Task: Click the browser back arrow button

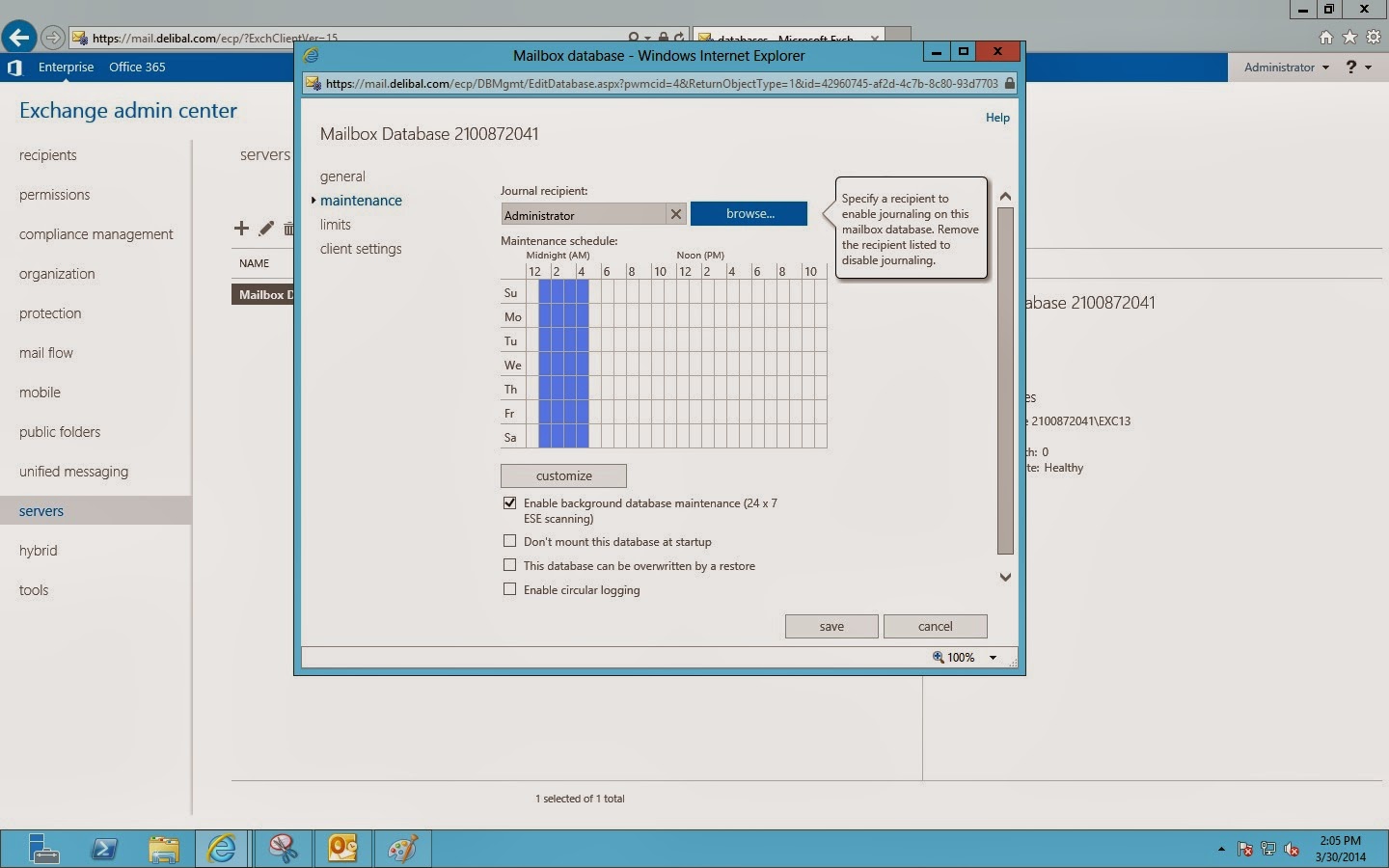Action: (x=18, y=38)
